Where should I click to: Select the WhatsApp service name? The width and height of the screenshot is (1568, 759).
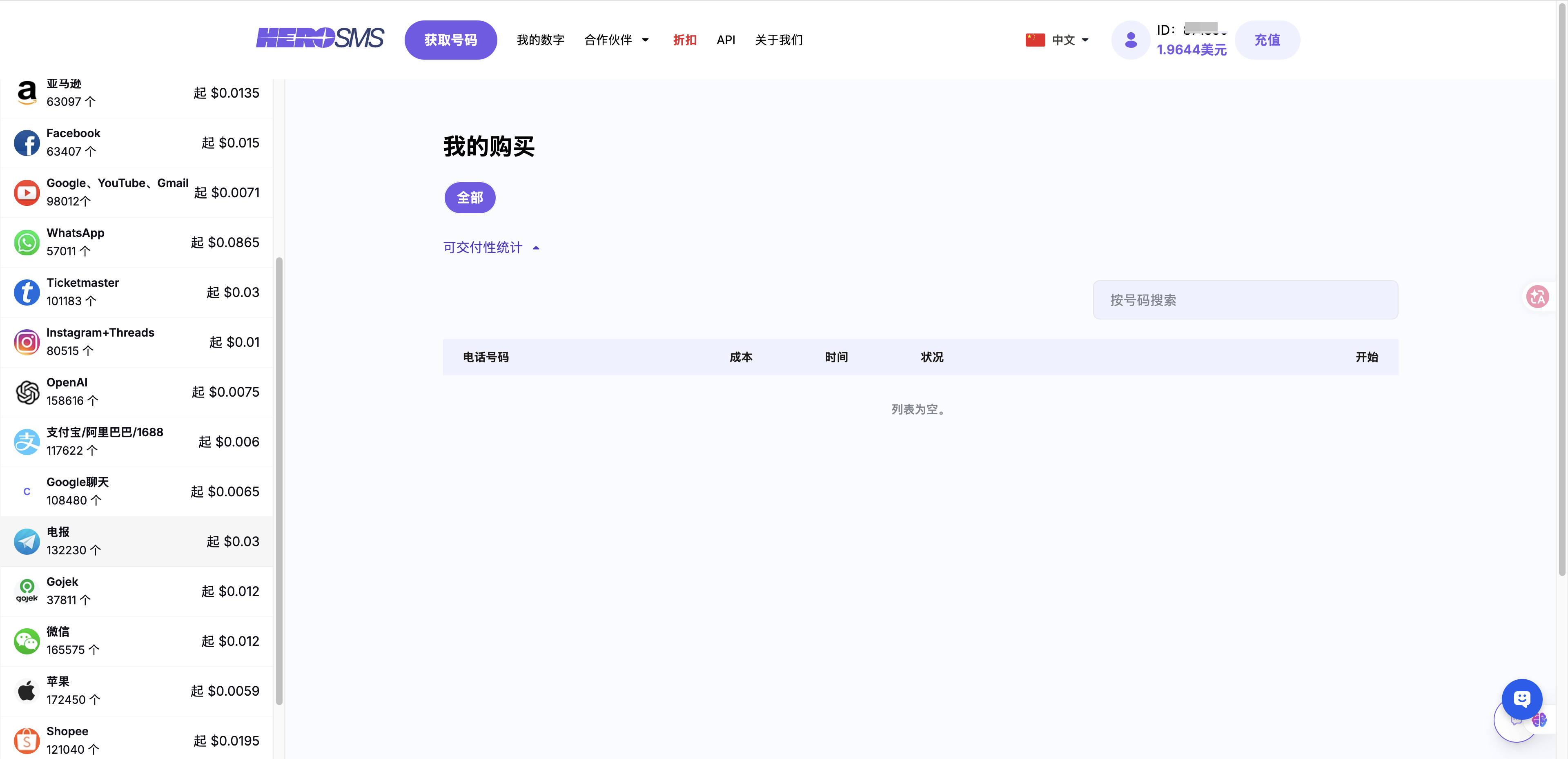76,233
